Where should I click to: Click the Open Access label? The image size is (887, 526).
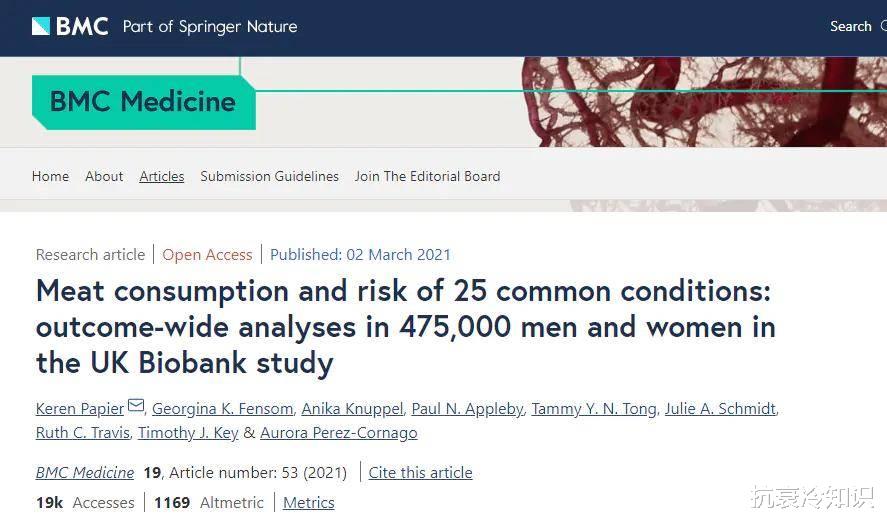tap(207, 254)
